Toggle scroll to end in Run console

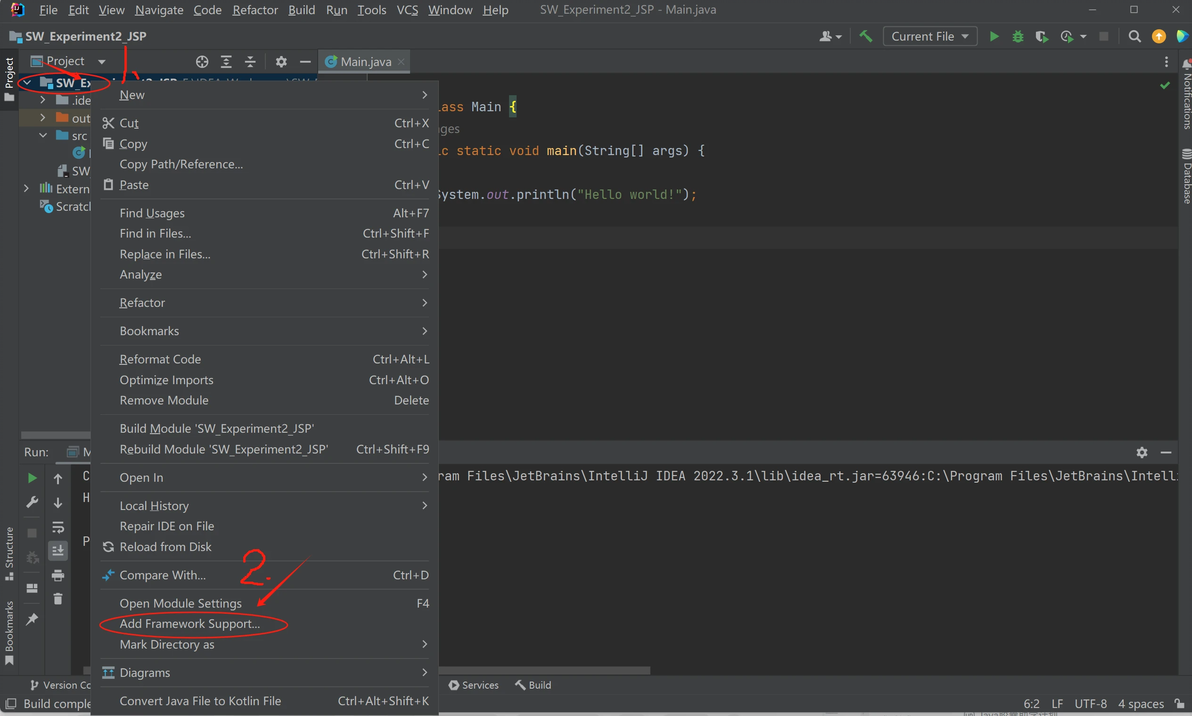58,551
